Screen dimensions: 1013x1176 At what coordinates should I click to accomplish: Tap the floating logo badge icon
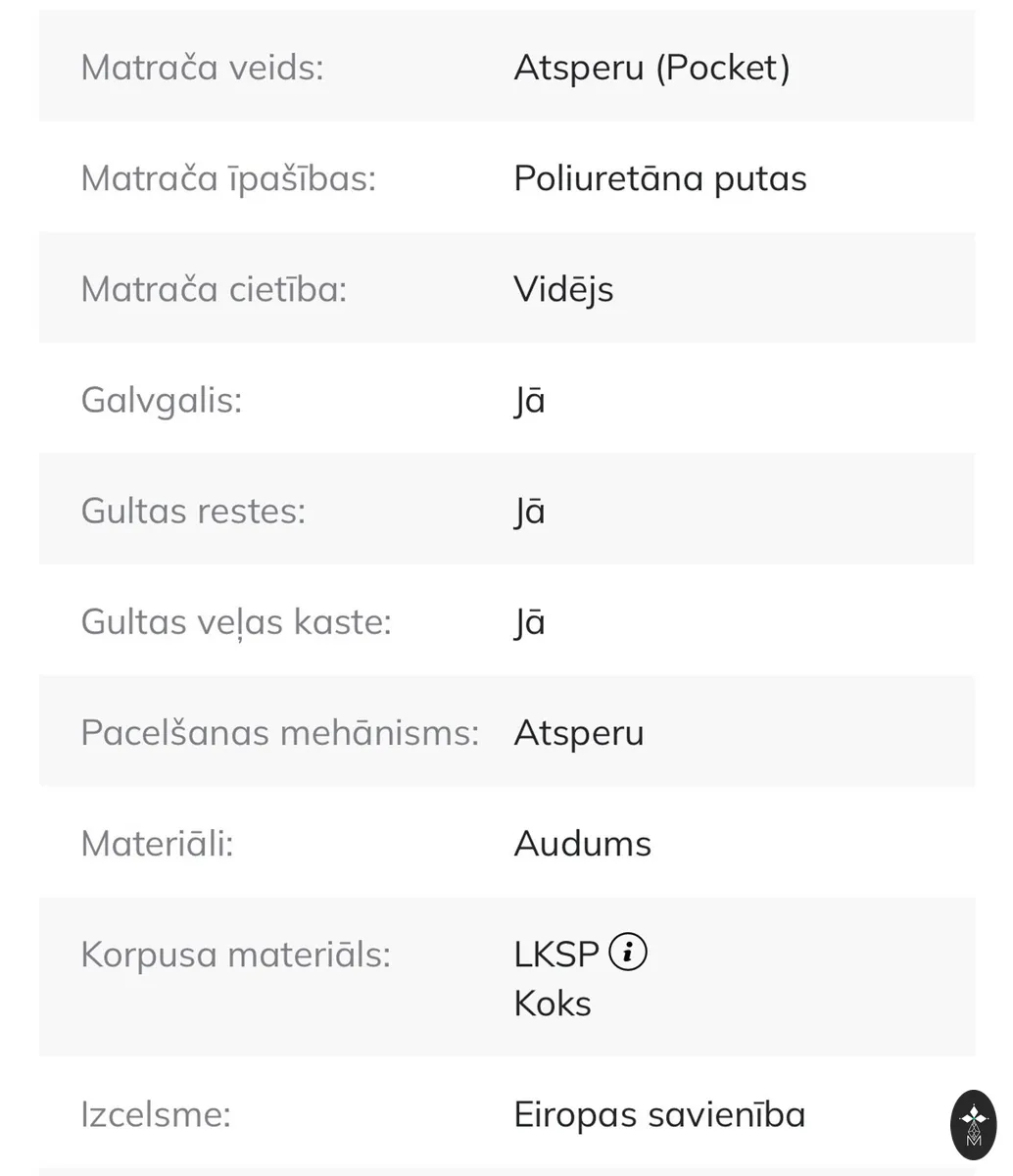click(x=974, y=1126)
